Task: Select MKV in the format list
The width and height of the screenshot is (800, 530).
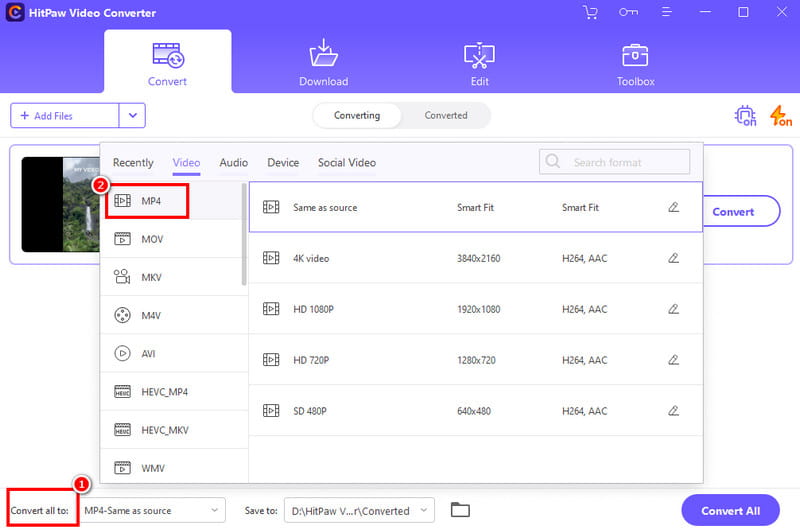Action: coord(152,277)
